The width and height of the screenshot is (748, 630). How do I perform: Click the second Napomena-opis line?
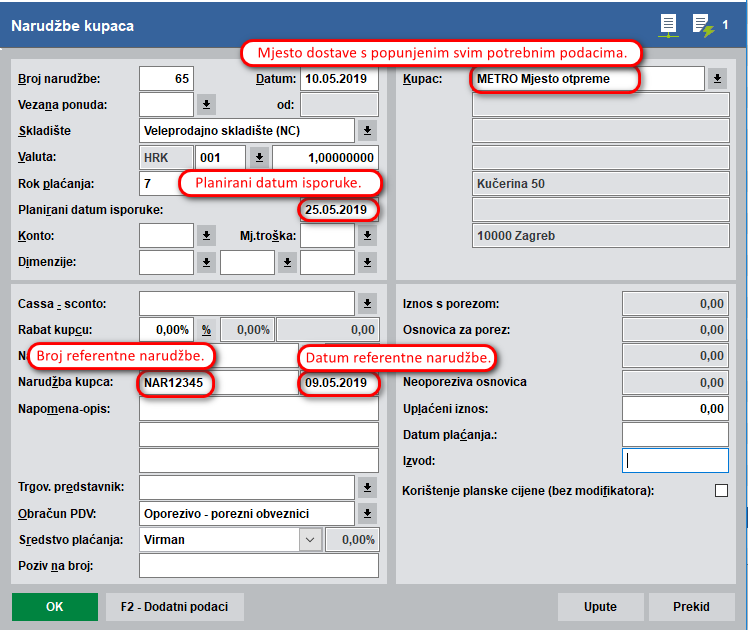pyautogui.click(x=259, y=434)
